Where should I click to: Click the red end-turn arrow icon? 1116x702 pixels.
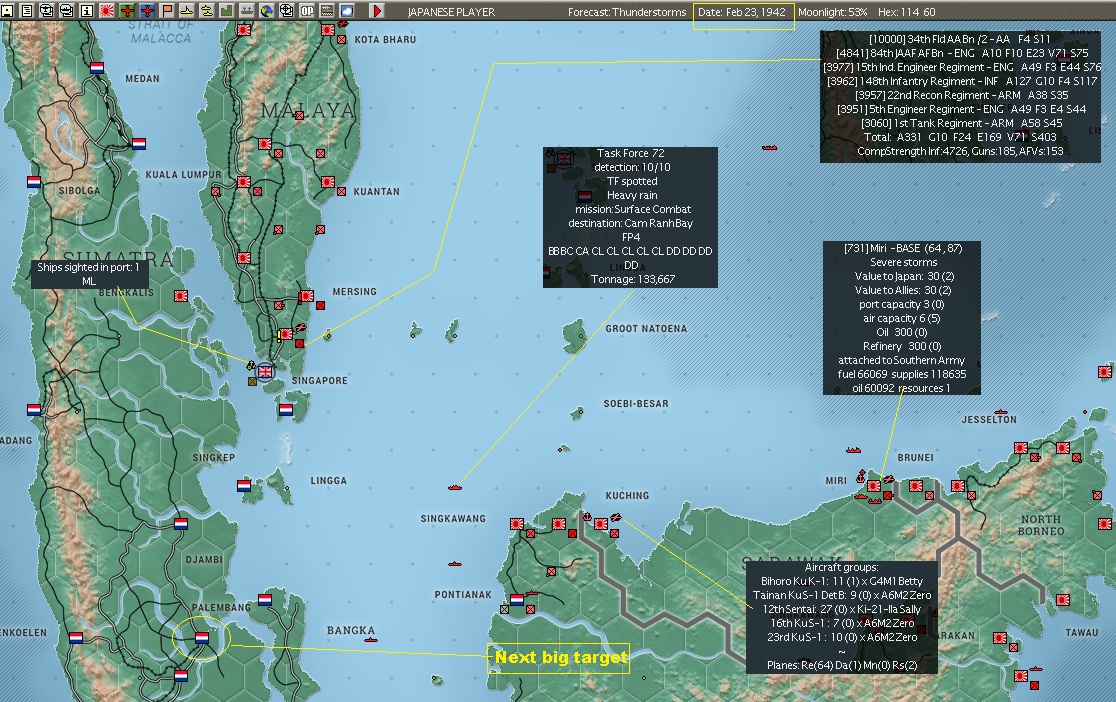377,11
